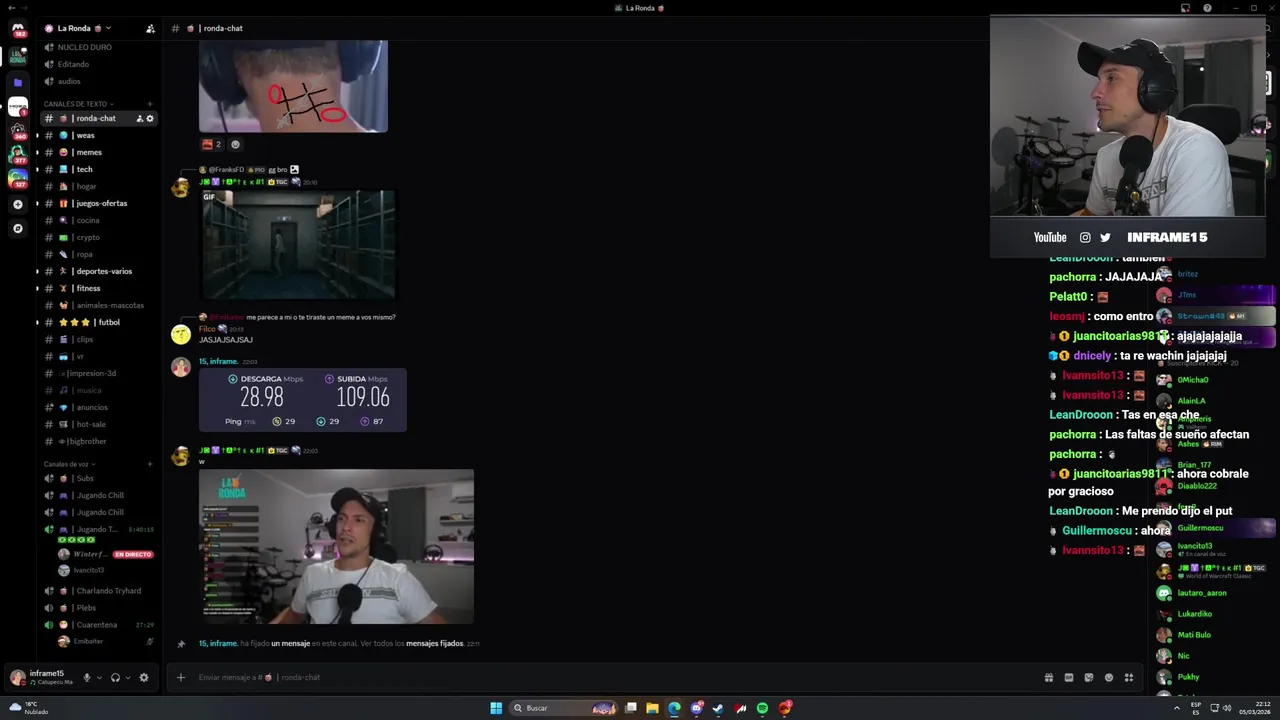
Task: Join the Cuarentena voice channel
Action: 98,625
